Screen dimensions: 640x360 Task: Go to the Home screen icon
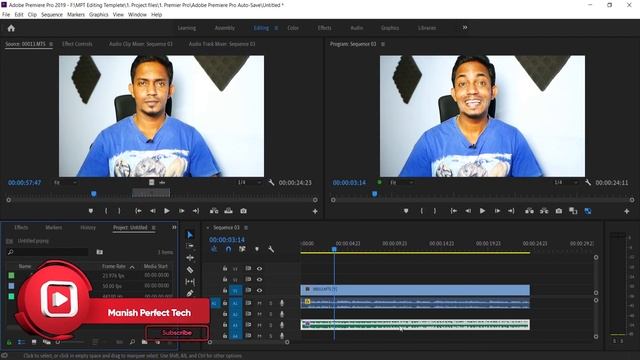tap(11, 28)
